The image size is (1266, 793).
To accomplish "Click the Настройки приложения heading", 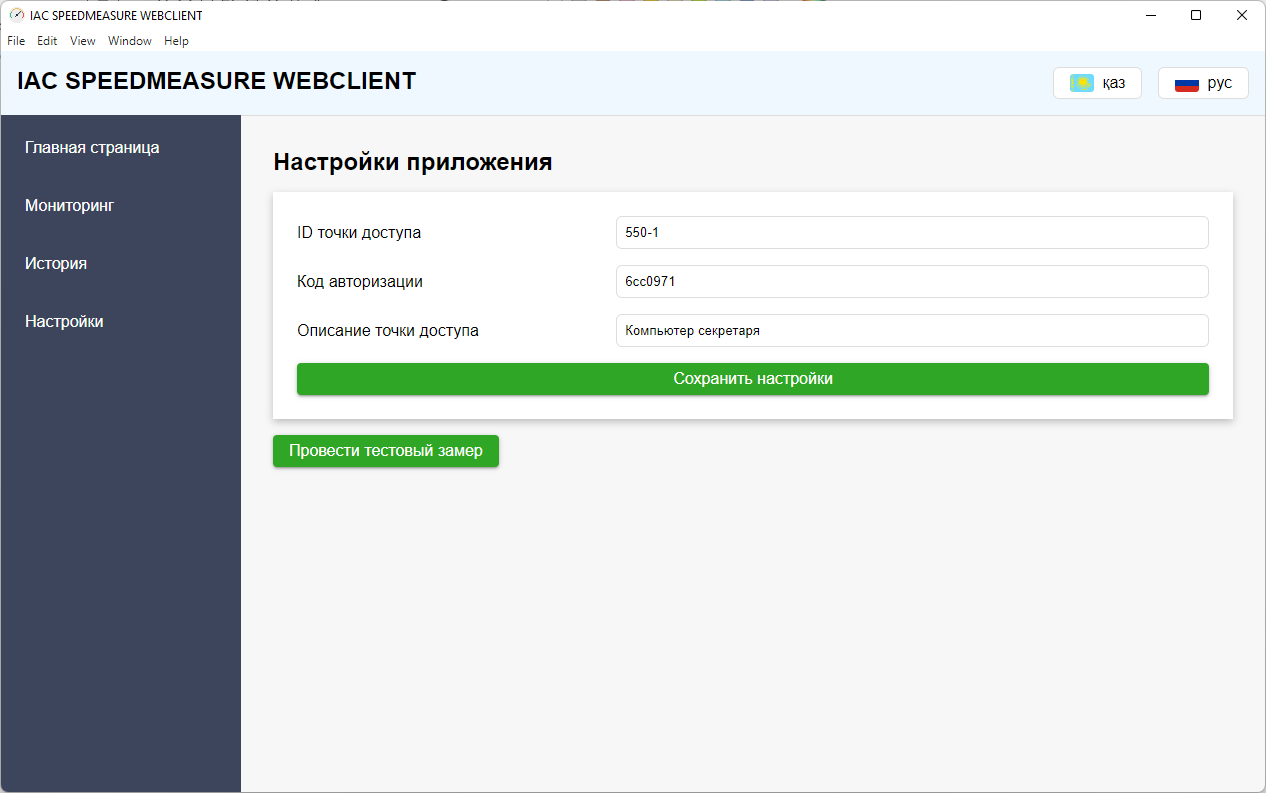I will pos(413,162).
